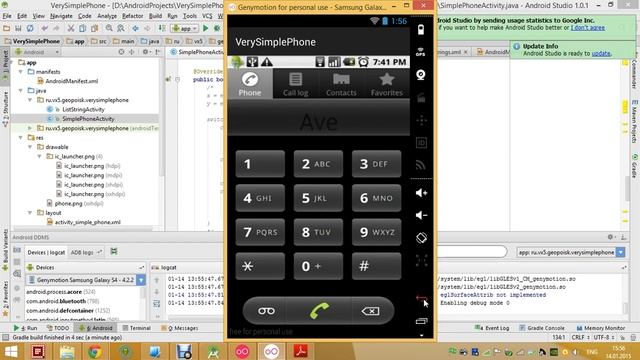This screenshot has width=640, height=360.
Task: Raise volume with Genymotion volume up icon
Action: point(421,193)
